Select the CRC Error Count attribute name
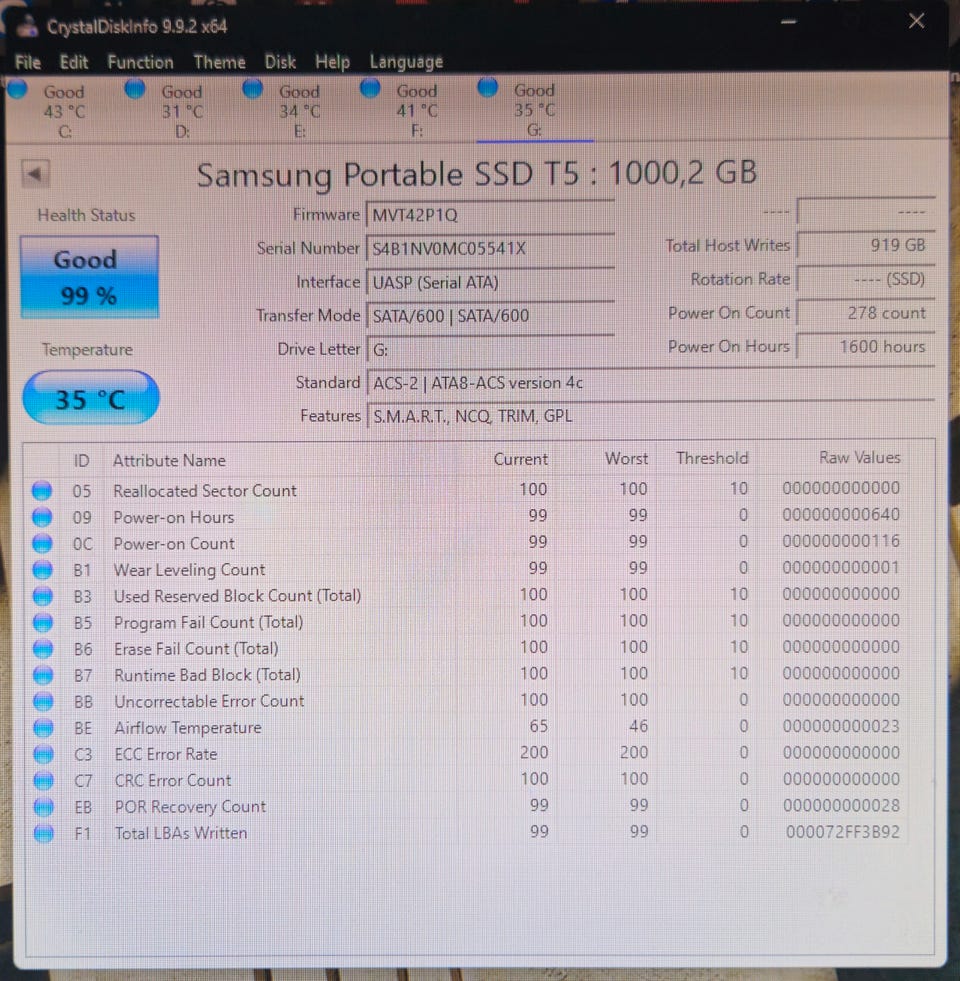Screen dimensions: 960x981 coord(173,781)
